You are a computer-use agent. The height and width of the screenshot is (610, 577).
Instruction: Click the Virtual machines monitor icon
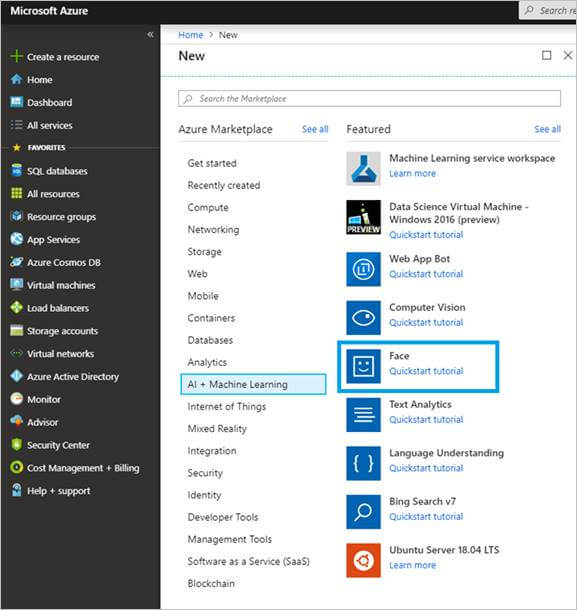pos(16,284)
